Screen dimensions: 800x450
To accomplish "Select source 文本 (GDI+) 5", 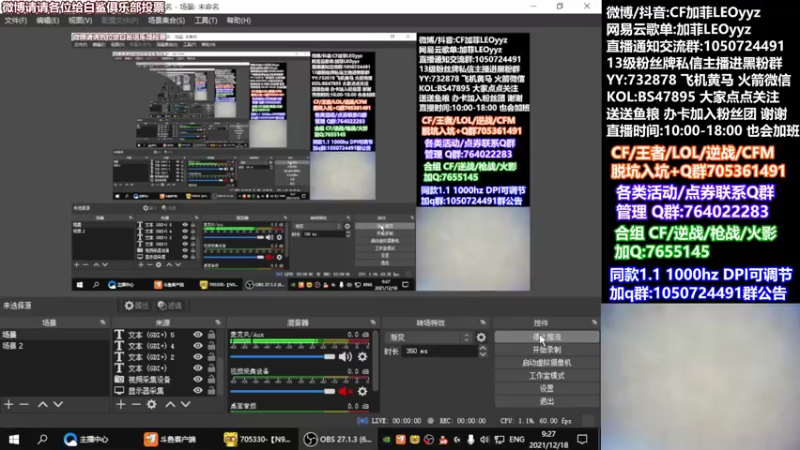I will pos(151,335).
